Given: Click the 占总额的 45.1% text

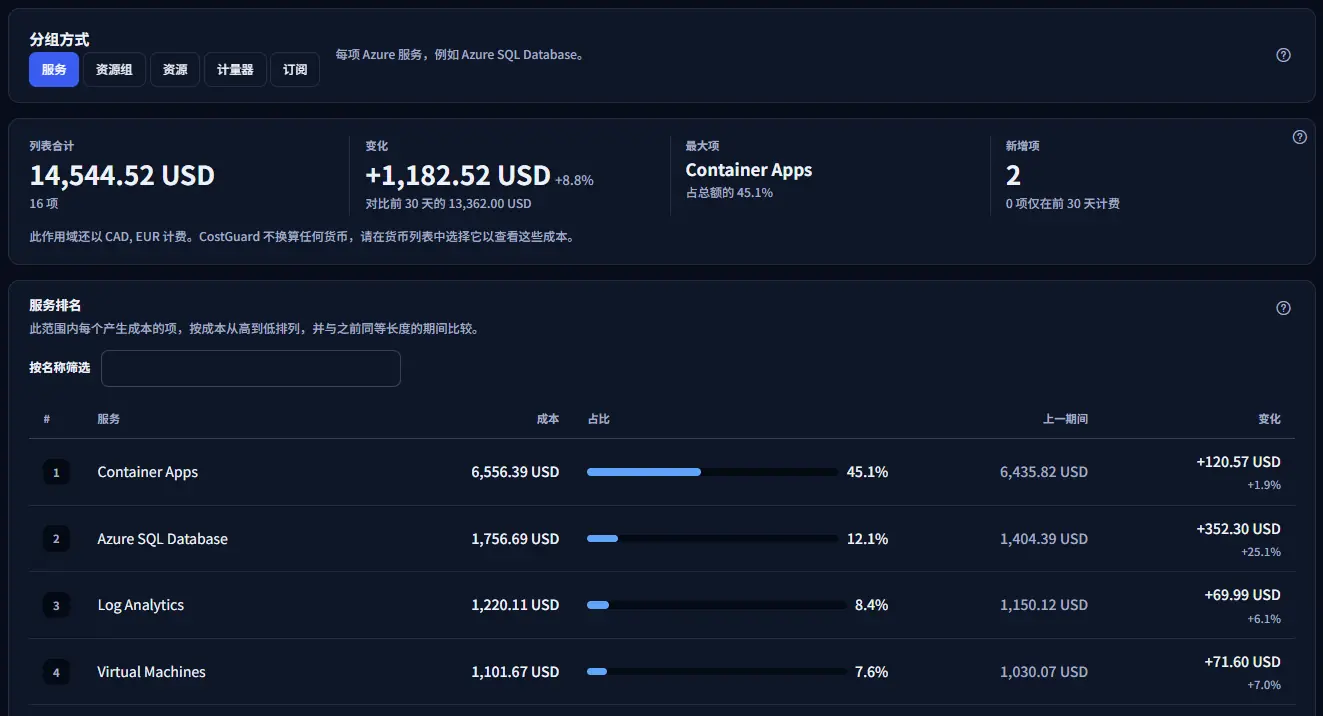Looking at the screenshot, I should pyautogui.click(x=729, y=192).
